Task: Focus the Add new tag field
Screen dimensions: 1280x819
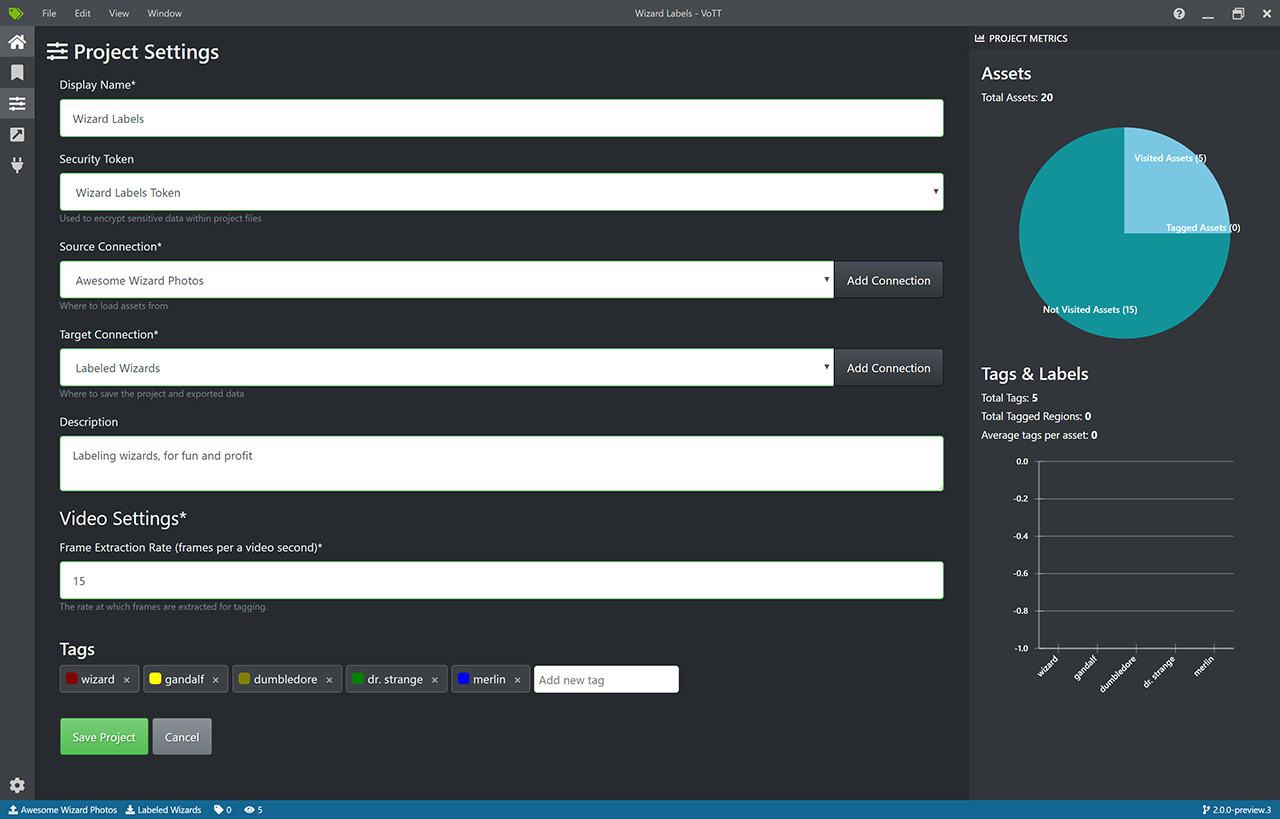Action: pos(606,680)
